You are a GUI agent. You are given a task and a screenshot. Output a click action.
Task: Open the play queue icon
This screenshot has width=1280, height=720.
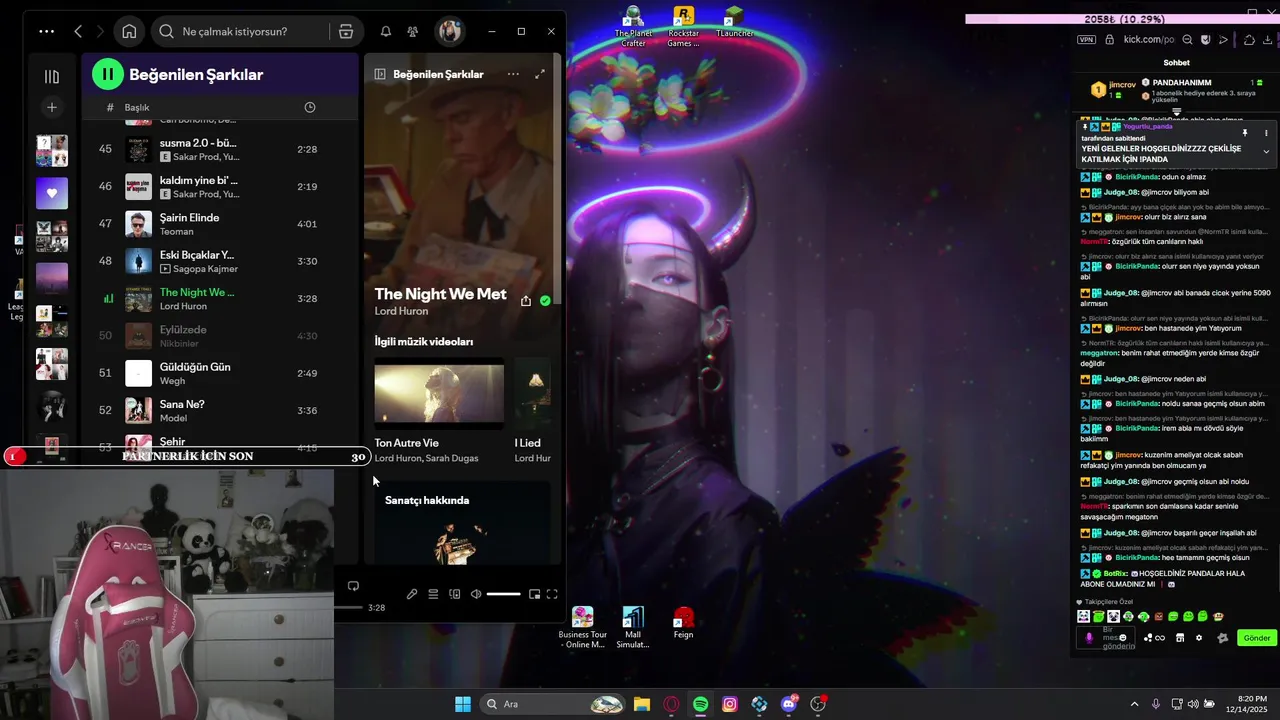433,594
